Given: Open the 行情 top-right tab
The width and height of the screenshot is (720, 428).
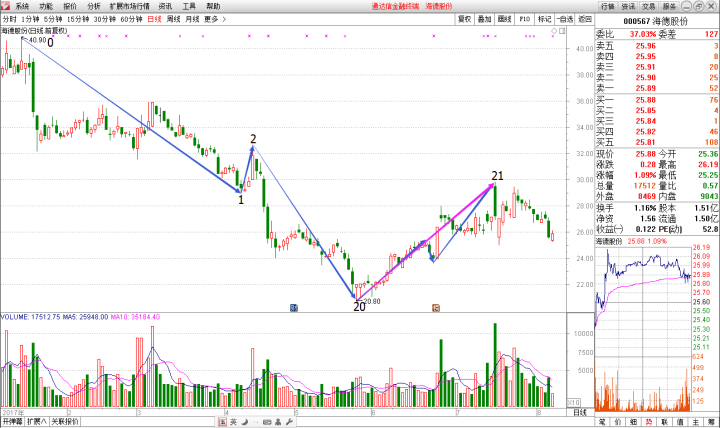Looking at the screenshot, I should coord(608,6).
